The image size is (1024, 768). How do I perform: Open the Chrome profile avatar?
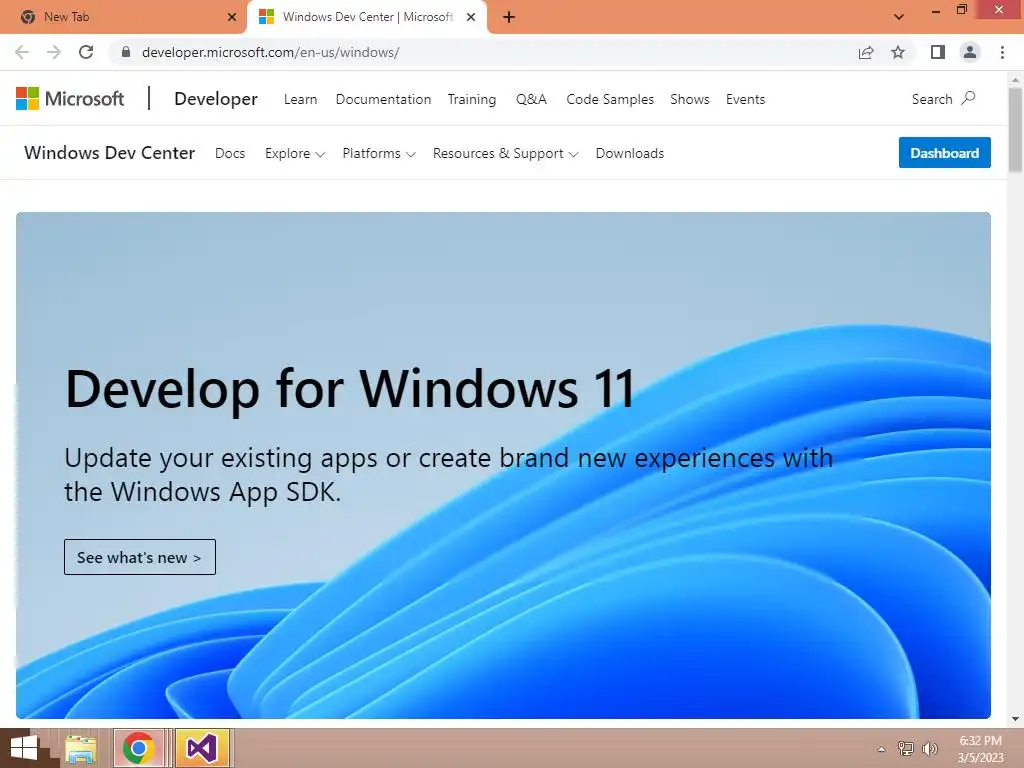(x=970, y=52)
